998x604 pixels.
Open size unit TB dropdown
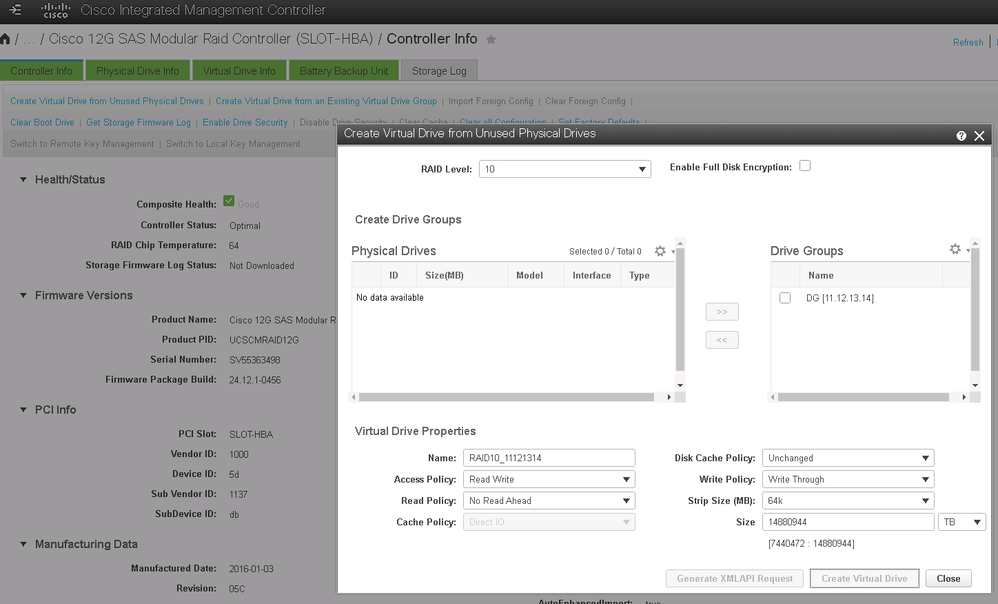tap(962, 522)
